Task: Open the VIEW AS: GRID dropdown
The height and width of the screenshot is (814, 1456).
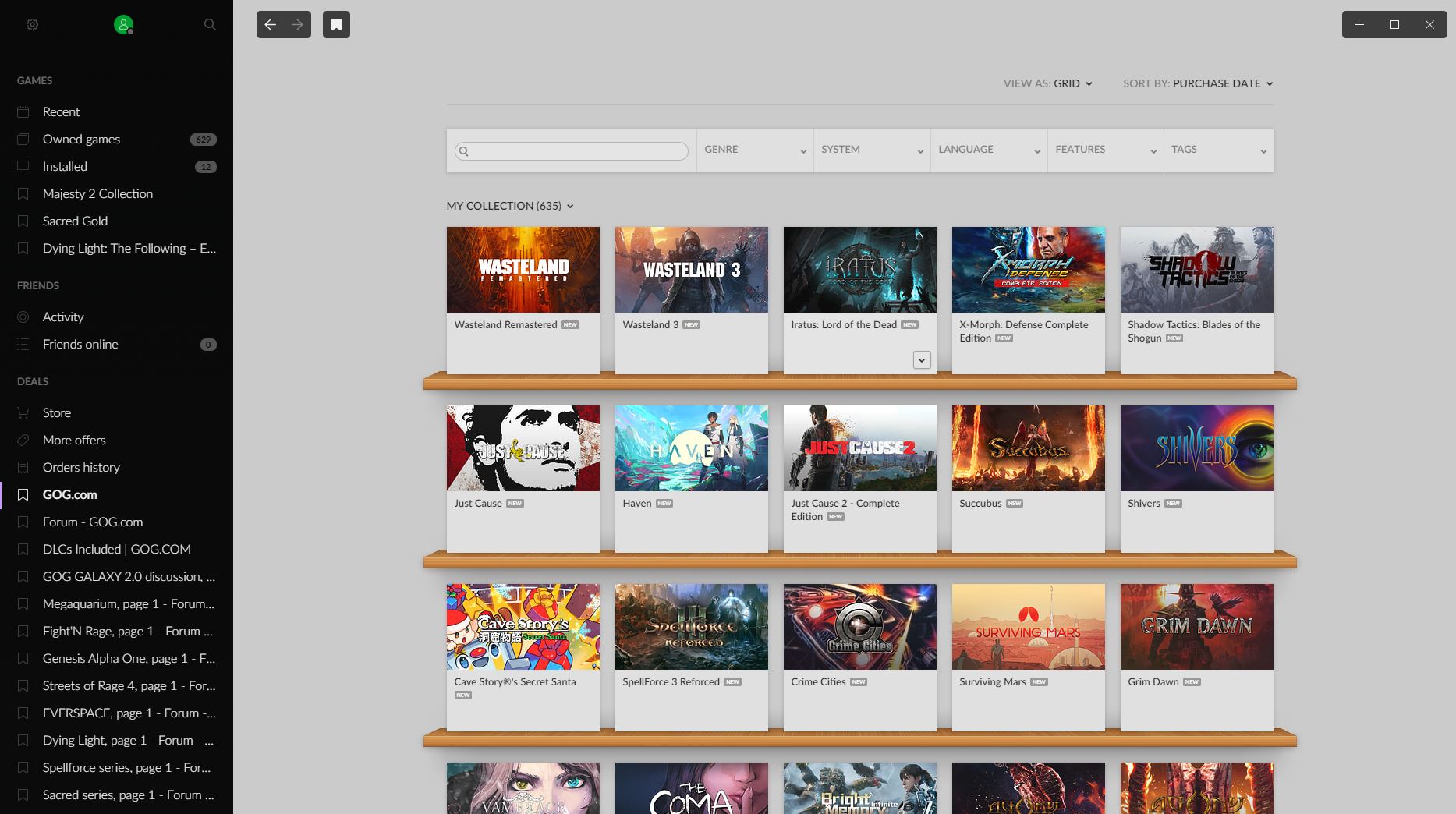Action: [x=1047, y=83]
